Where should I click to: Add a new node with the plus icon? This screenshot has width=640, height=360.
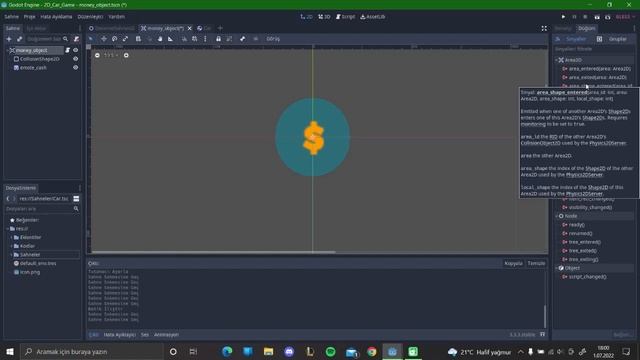[9, 39]
